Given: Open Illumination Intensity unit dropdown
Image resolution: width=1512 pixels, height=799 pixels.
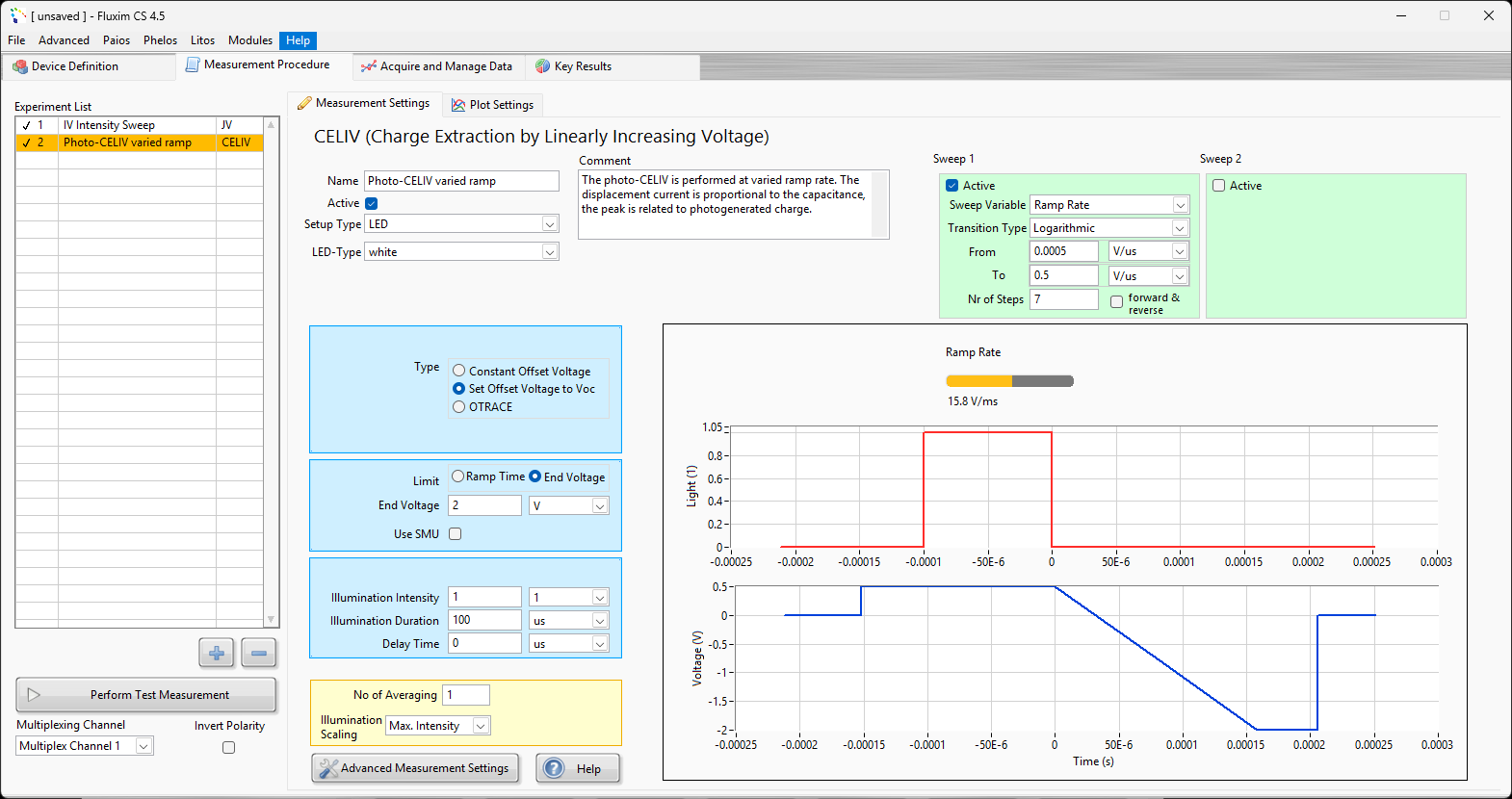Looking at the screenshot, I should pos(600,598).
